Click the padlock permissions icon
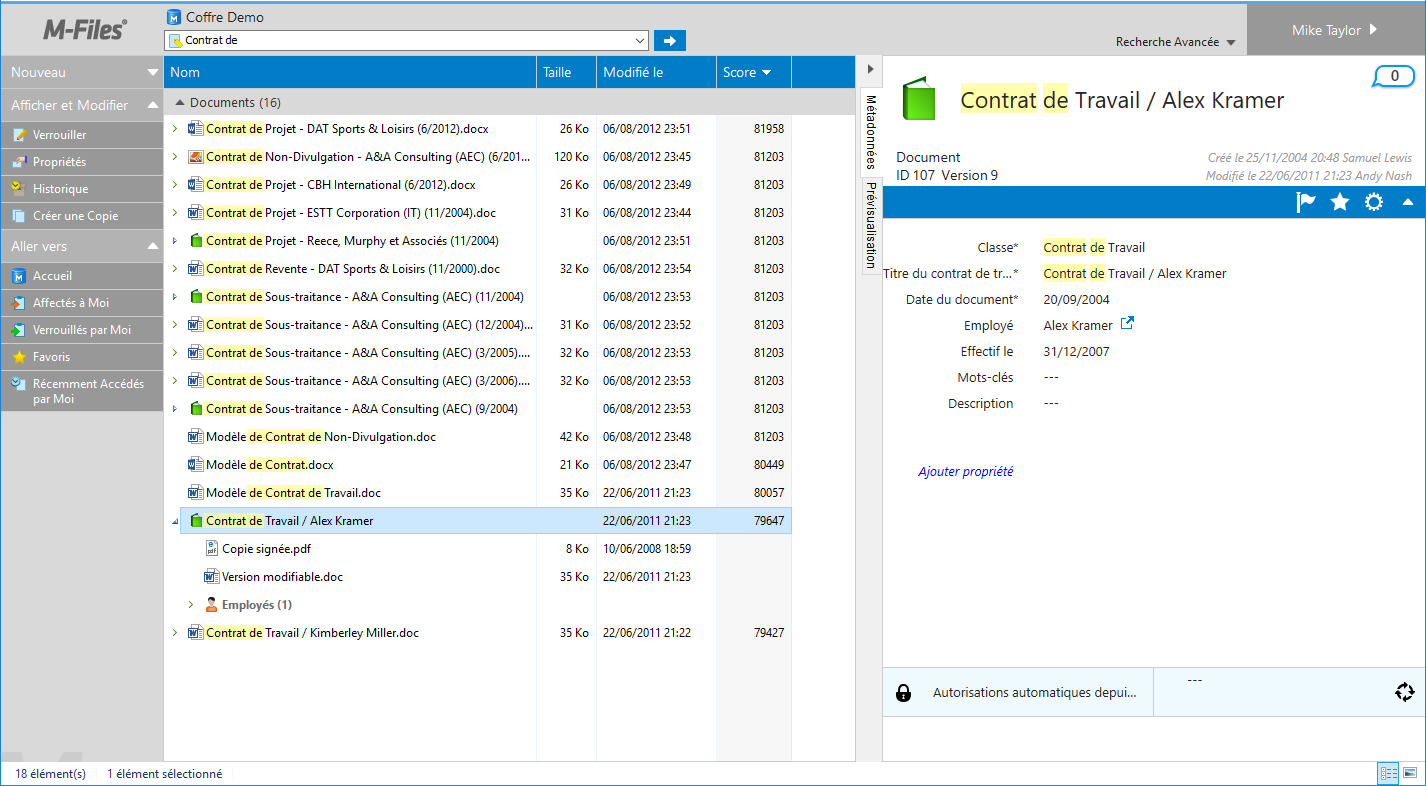 coord(903,693)
